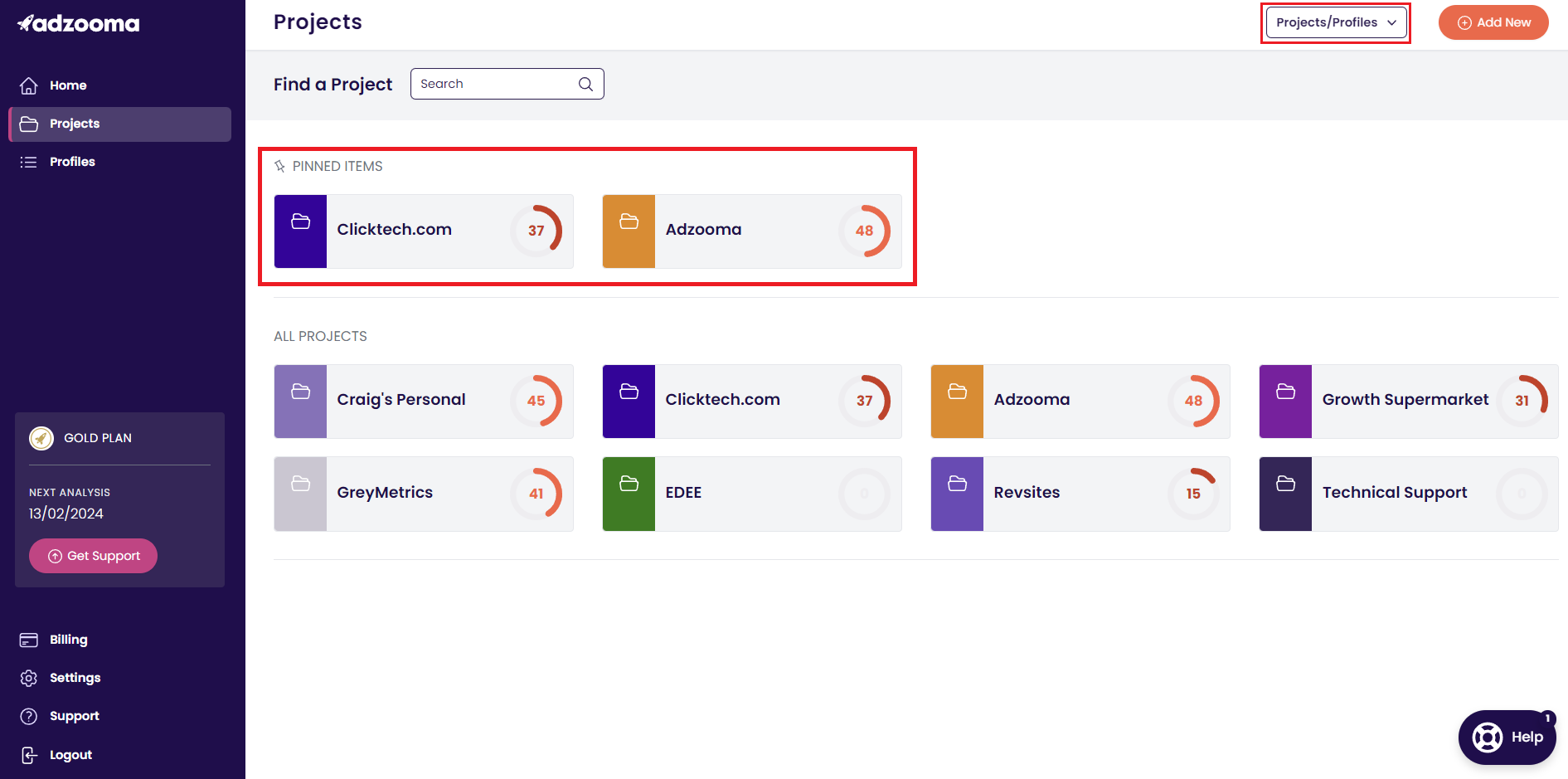Open pinned Clicktech.com project name
Image resolution: width=1568 pixels, height=779 pixels.
[x=395, y=230]
